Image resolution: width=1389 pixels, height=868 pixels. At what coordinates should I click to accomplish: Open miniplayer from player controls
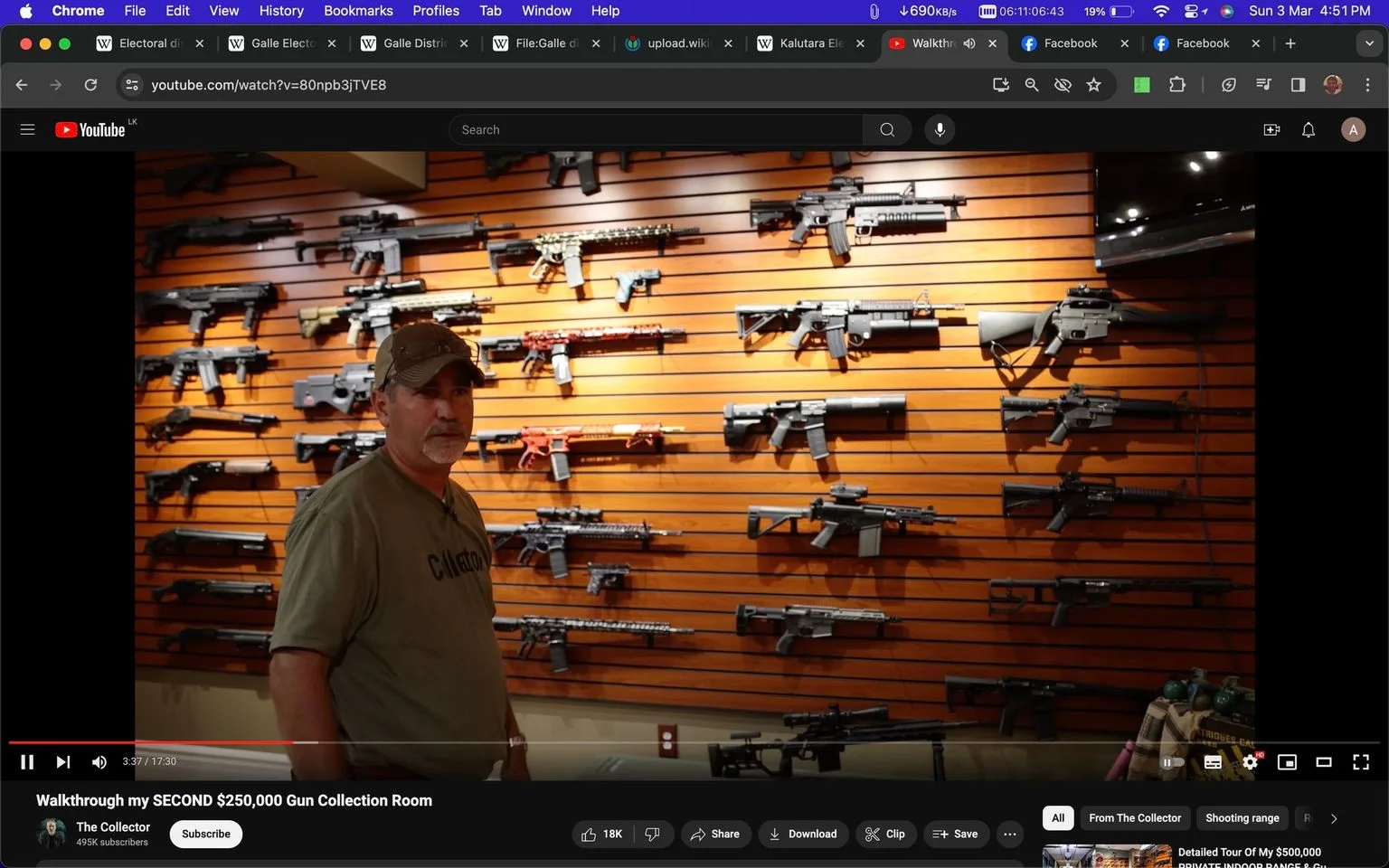click(x=1286, y=762)
